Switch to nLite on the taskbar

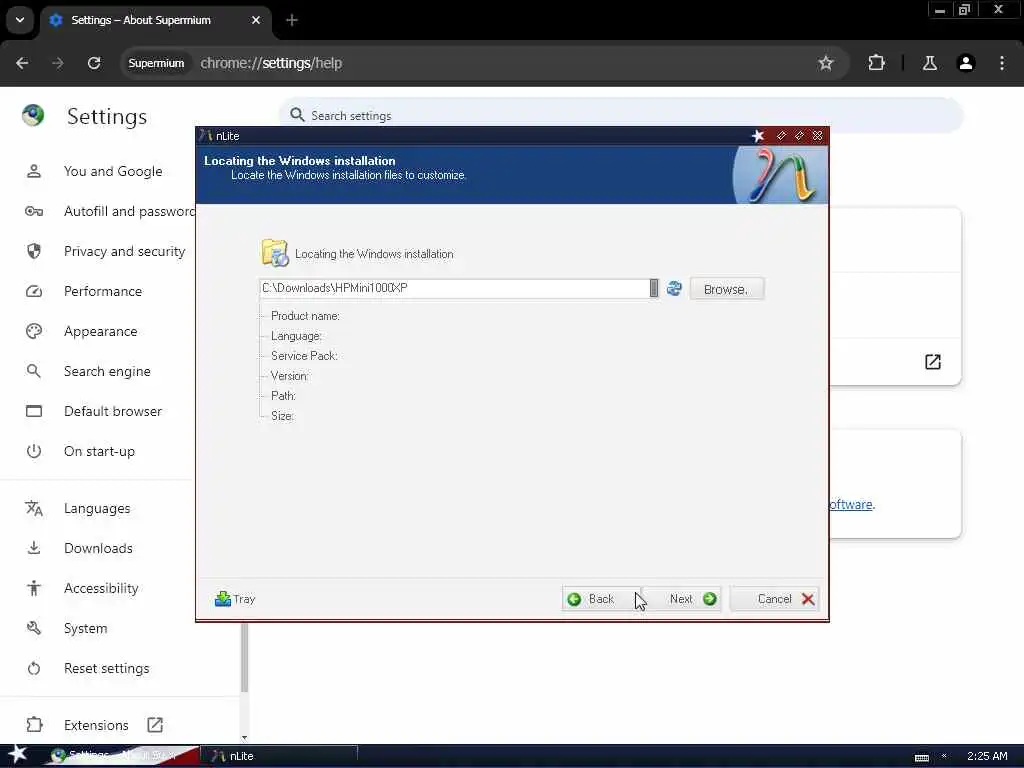click(278, 756)
